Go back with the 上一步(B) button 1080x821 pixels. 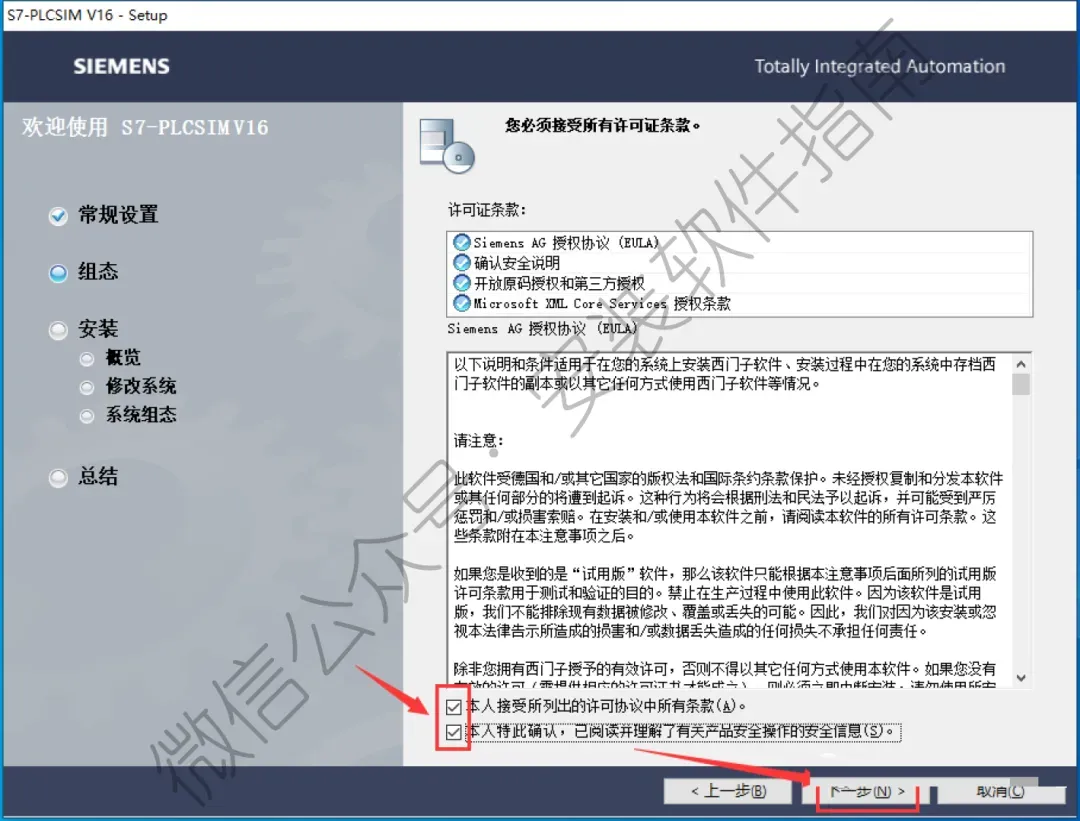[x=728, y=791]
